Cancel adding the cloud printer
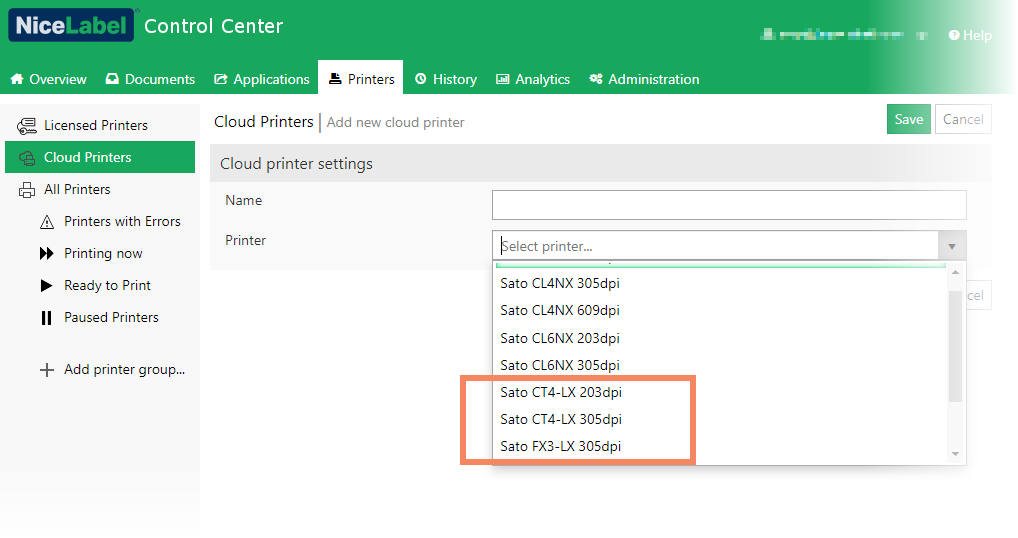This screenshot has width=1018, height=538. [x=963, y=119]
